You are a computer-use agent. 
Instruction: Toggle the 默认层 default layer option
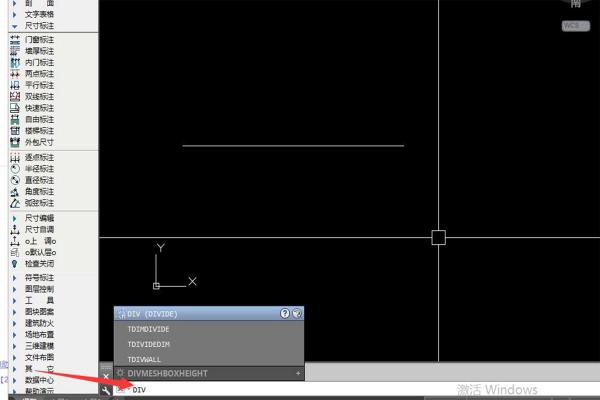(x=38, y=252)
